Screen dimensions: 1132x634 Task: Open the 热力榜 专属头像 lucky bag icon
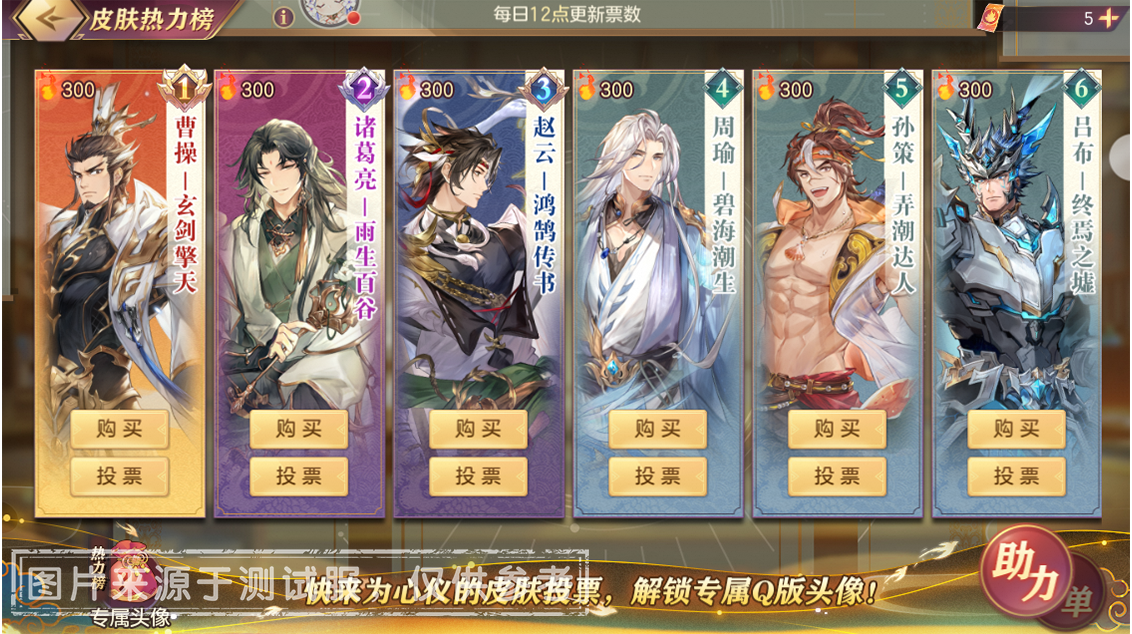click(130, 578)
